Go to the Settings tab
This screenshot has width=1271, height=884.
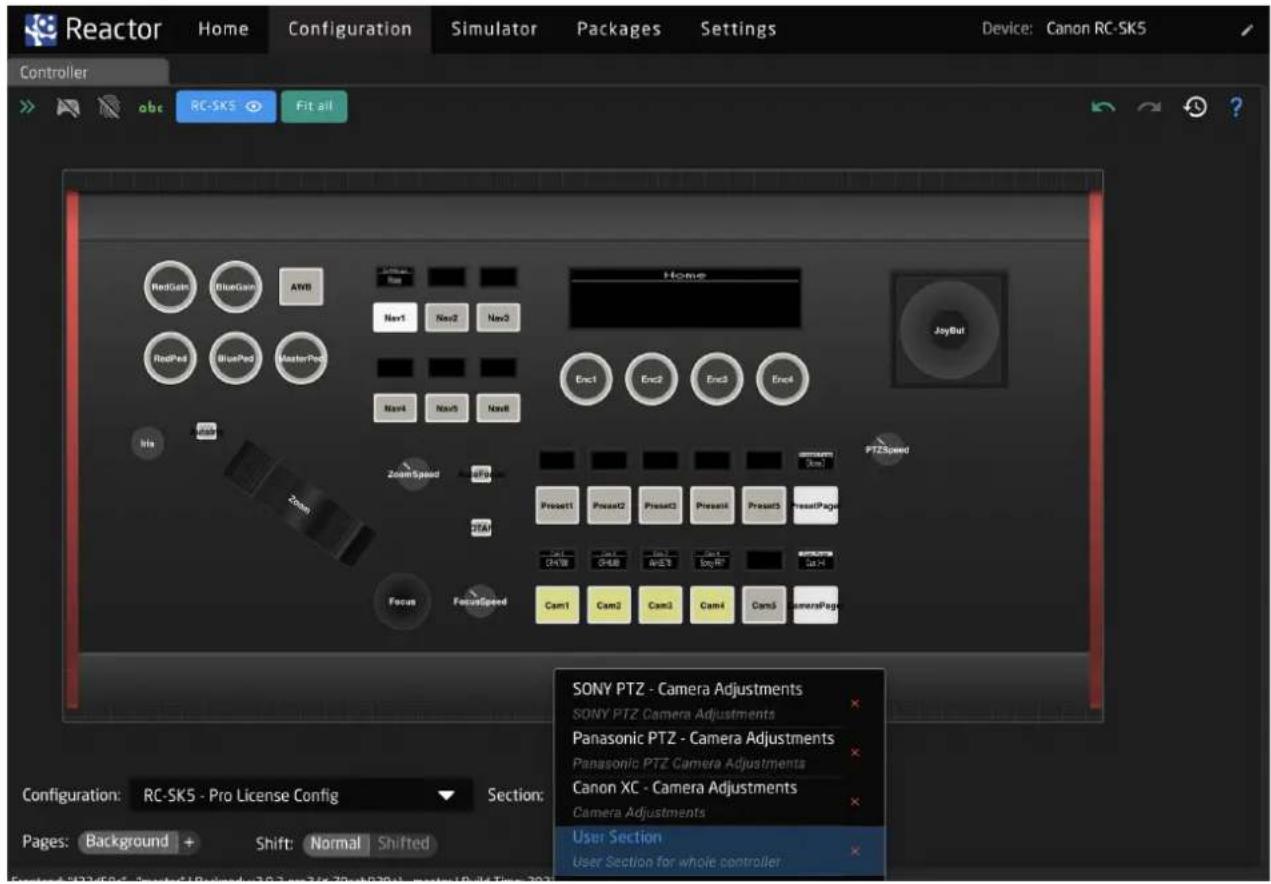[738, 29]
